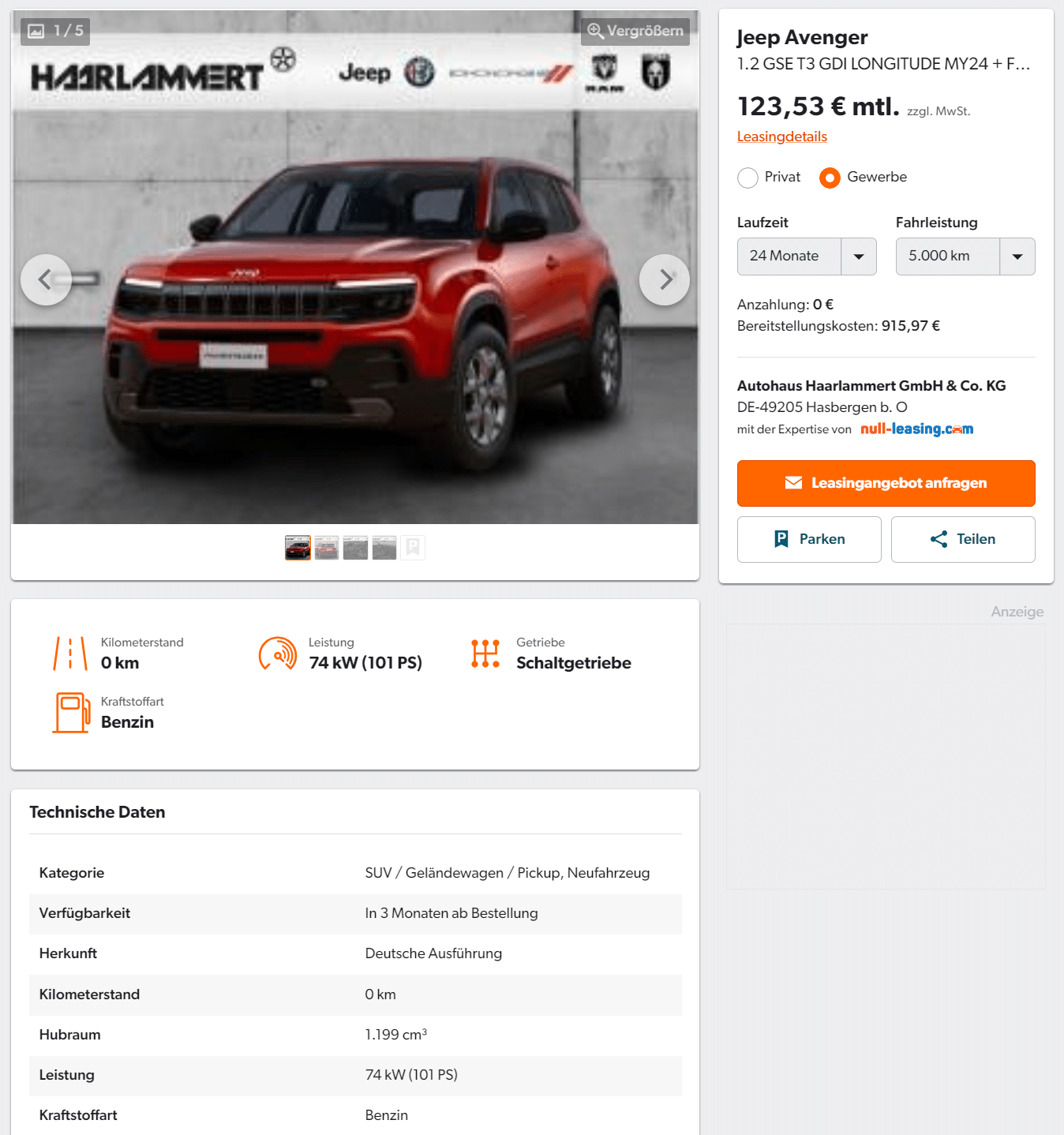Screen dimensions: 1064x1135
Task: Show the next car photo with right arrow
Action: coord(665,279)
